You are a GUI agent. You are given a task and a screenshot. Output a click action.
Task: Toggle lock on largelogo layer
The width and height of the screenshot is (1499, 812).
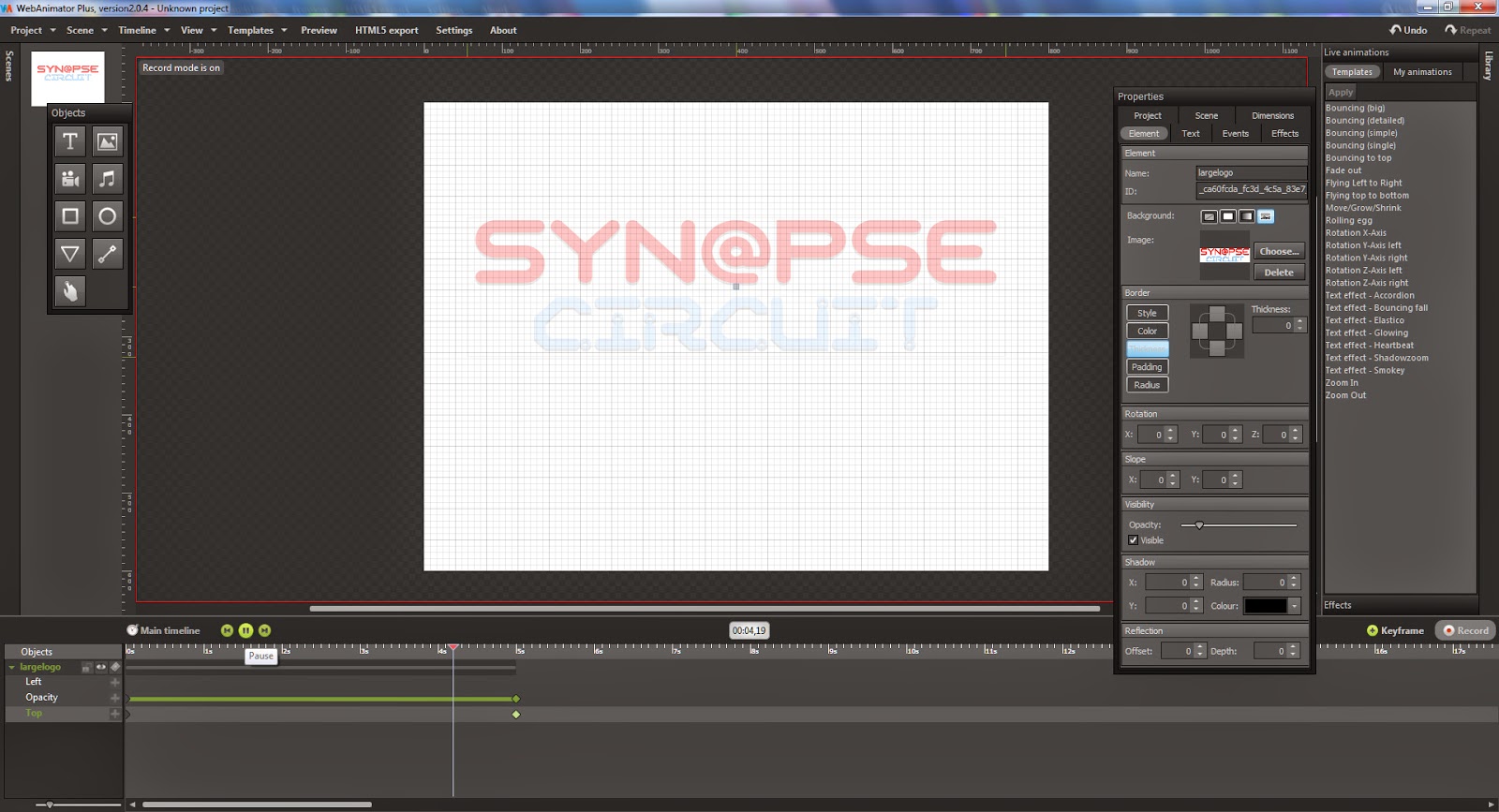[86, 668]
